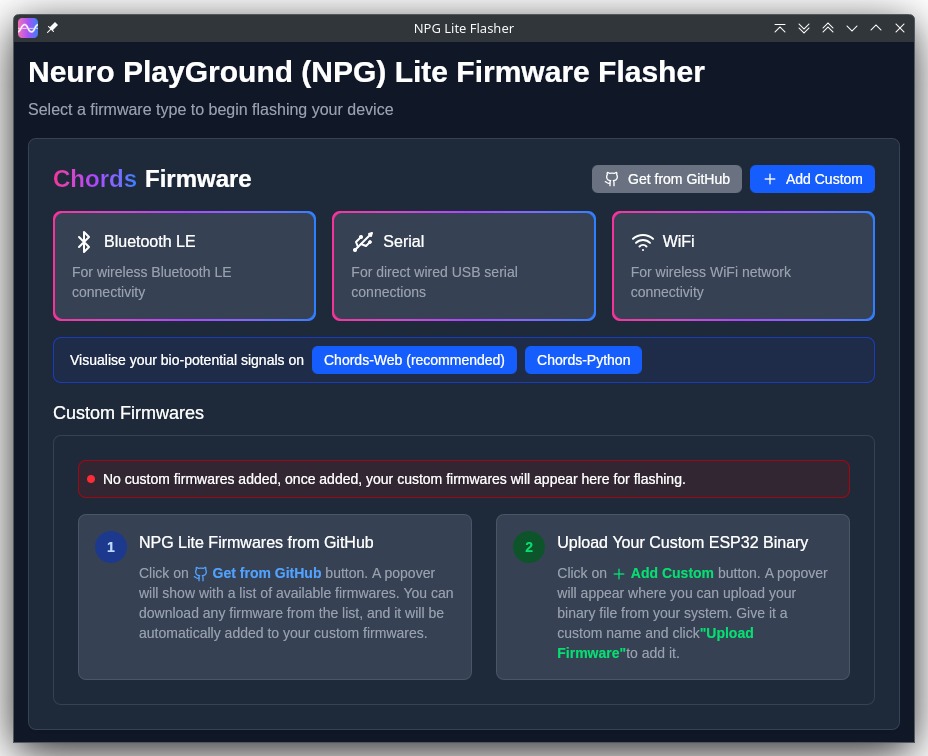Click the step 1 numbered circle badge

tap(111, 547)
